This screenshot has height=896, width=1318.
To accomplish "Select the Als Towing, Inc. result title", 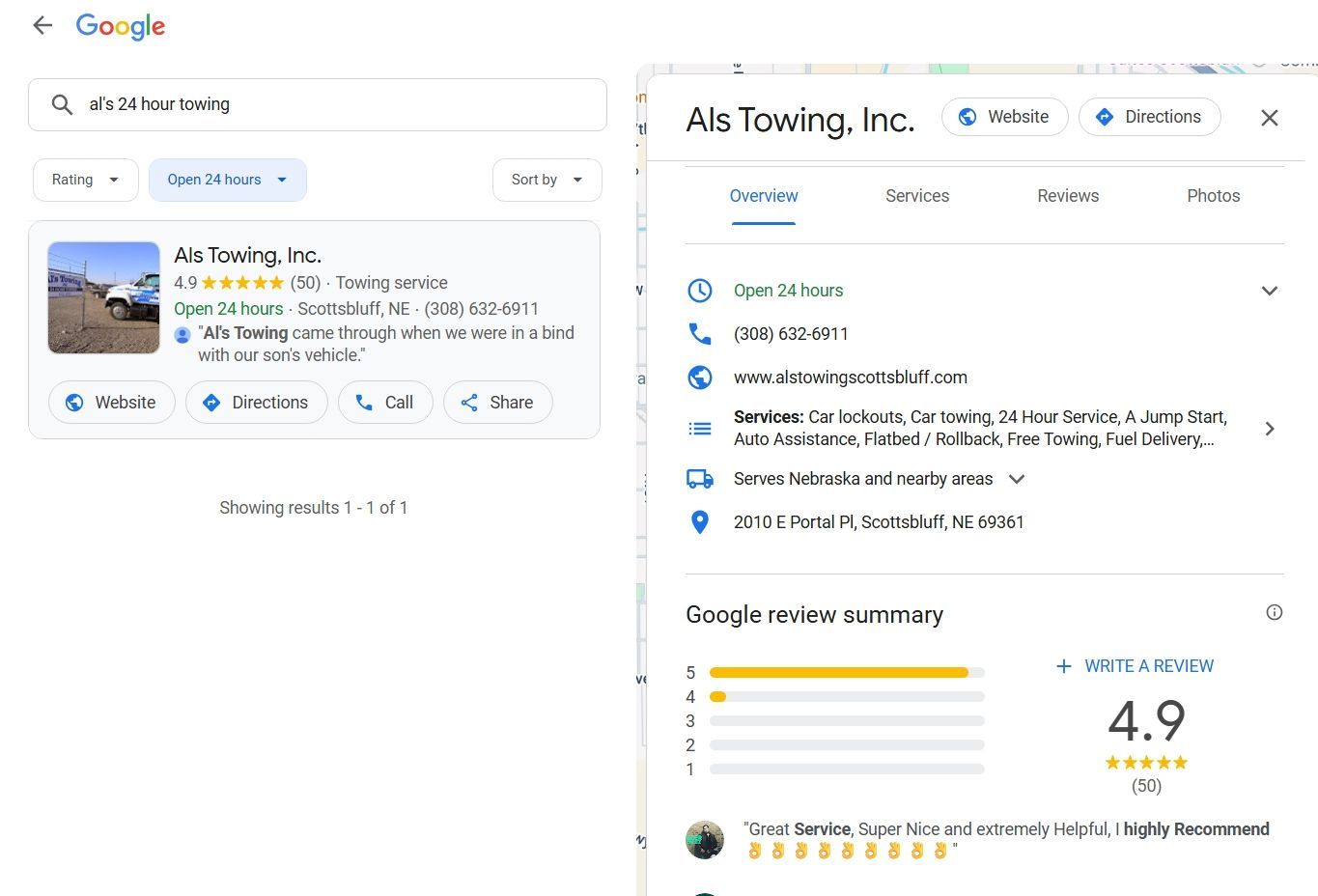I will (x=248, y=255).
